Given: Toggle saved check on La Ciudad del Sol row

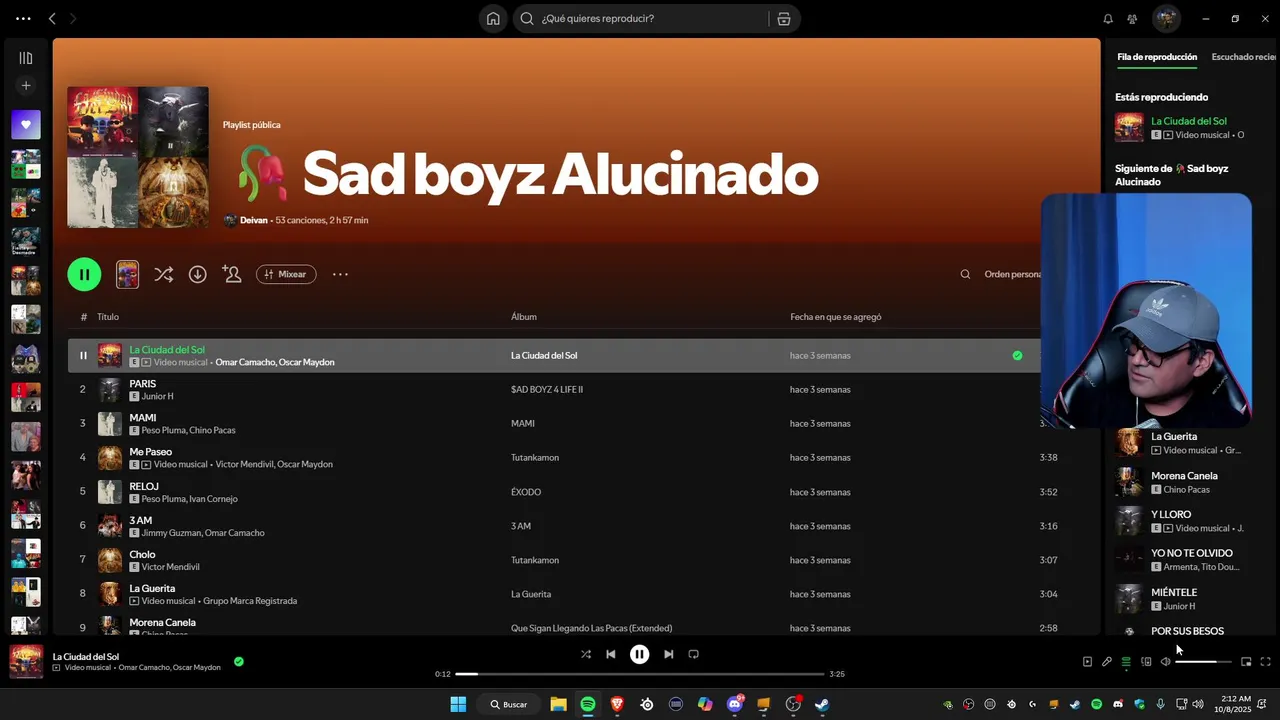Looking at the screenshot, I should [x=1017, y=355].
